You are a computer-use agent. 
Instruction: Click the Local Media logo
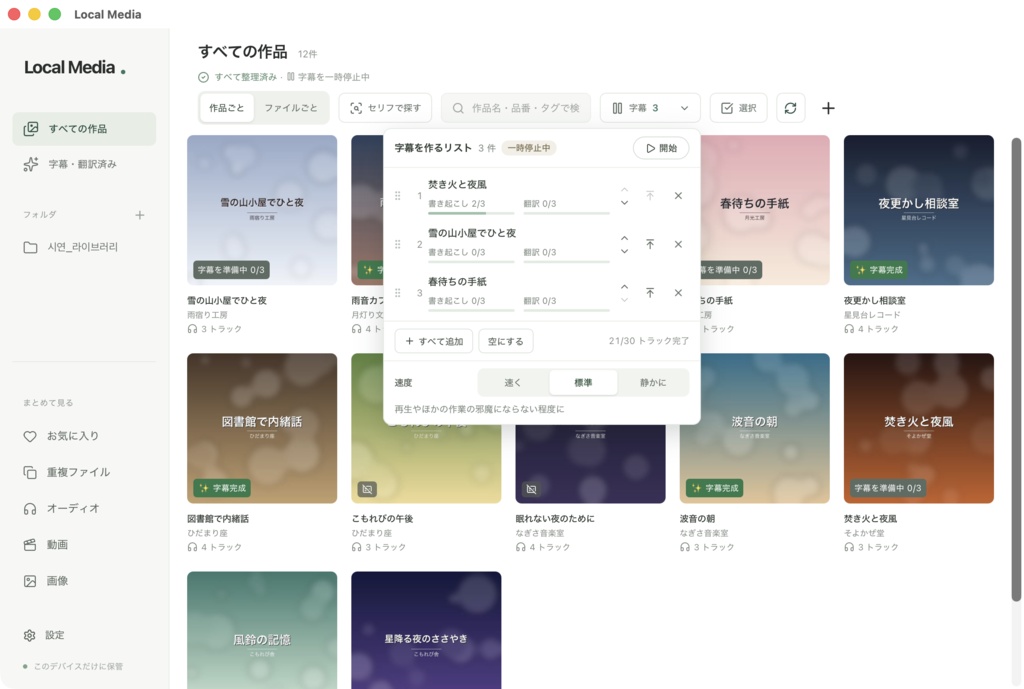point(75,67)
